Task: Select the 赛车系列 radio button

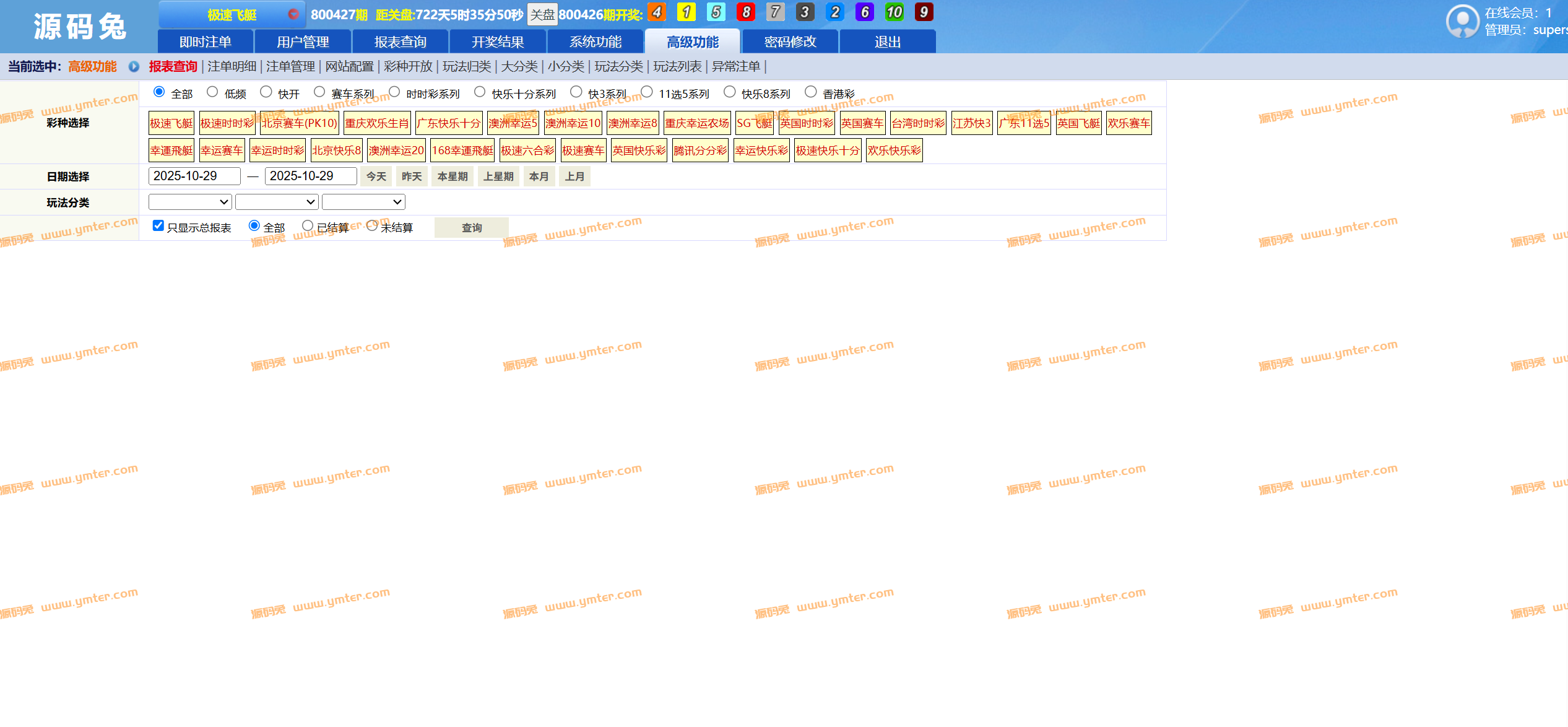Action: (x=319, y=92)
